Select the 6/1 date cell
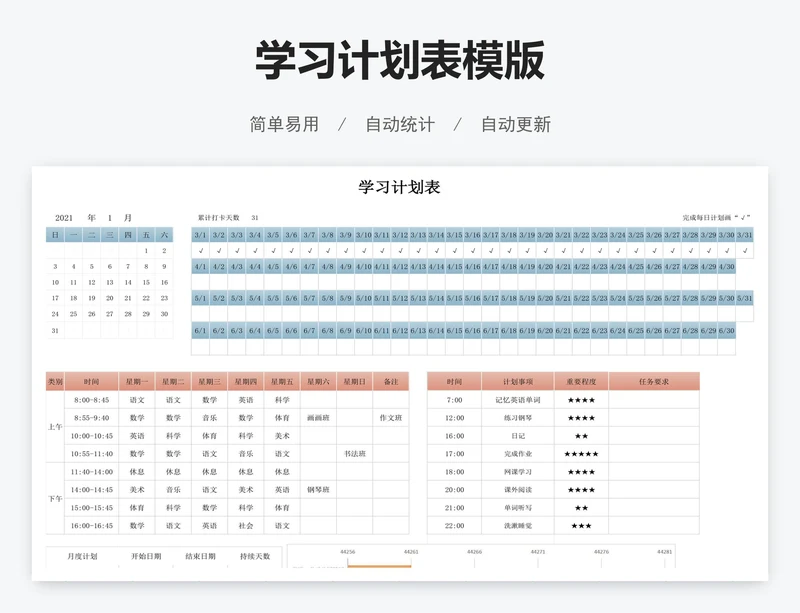The image size is (800, 613). [201, 330]
